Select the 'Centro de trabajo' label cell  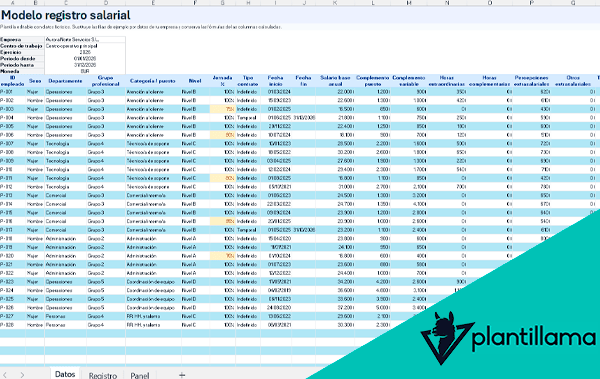(x=22, y=46)
